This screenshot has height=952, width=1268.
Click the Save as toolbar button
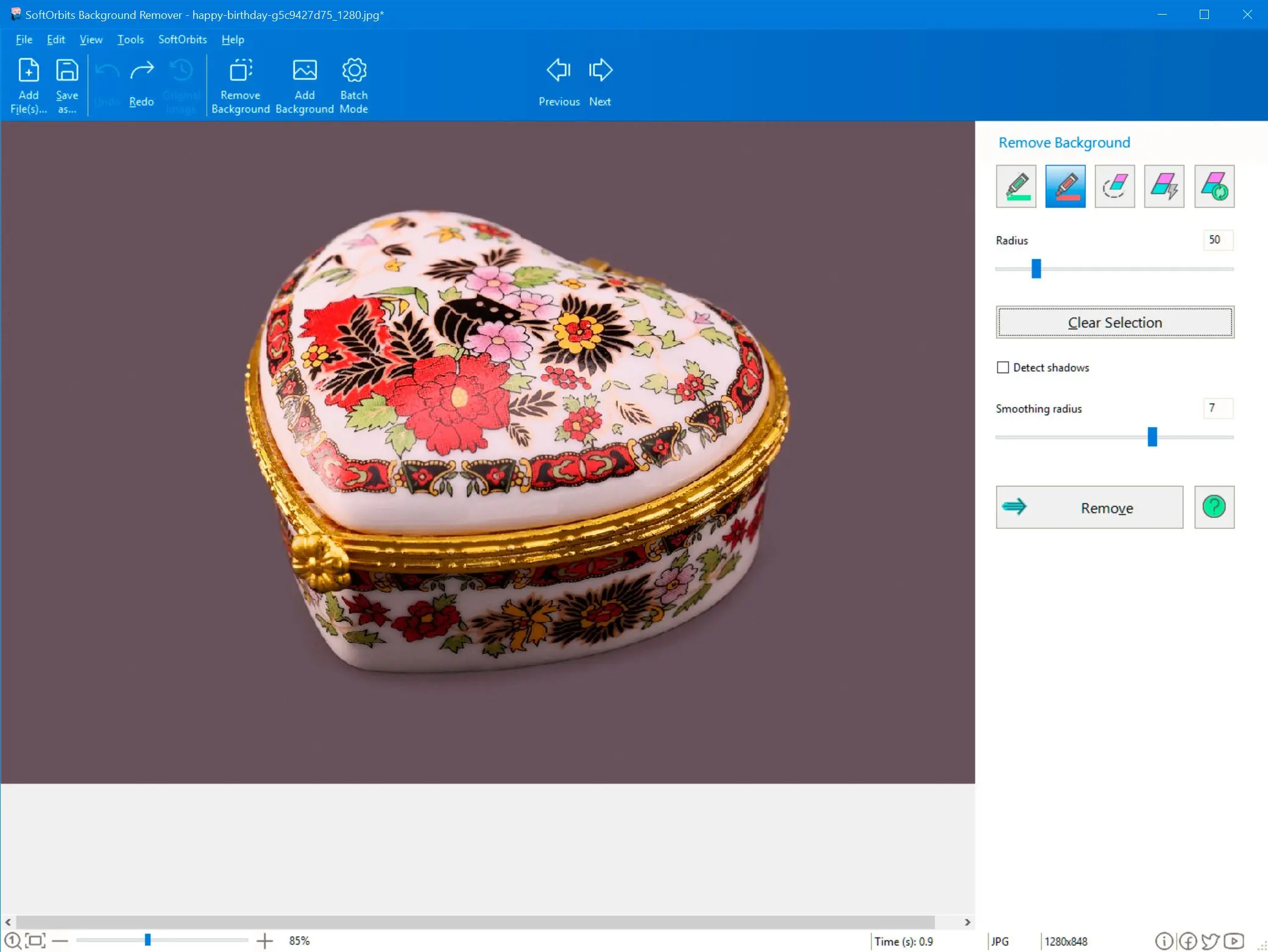67,86
